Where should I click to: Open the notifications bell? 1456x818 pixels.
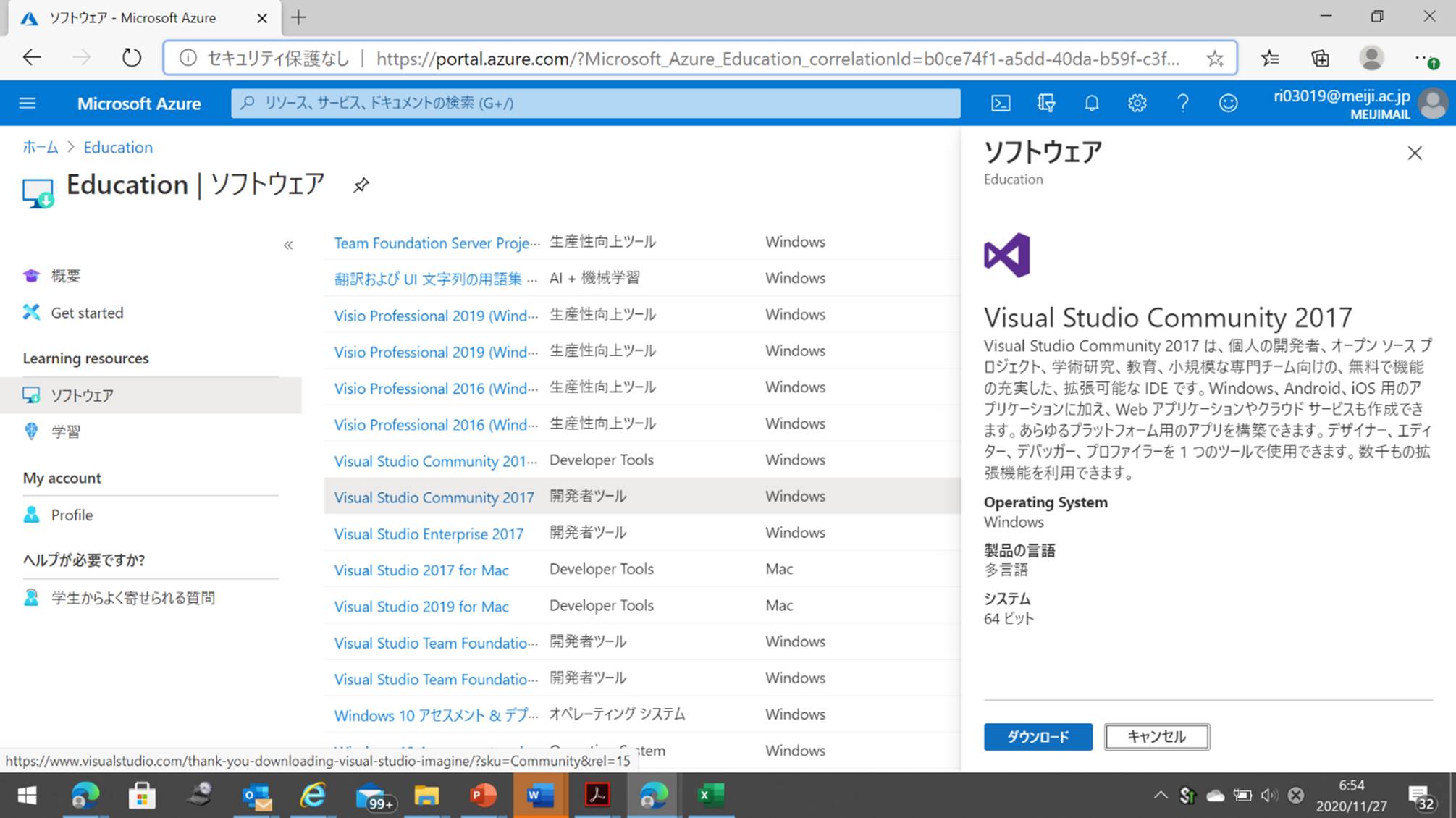1091,104
